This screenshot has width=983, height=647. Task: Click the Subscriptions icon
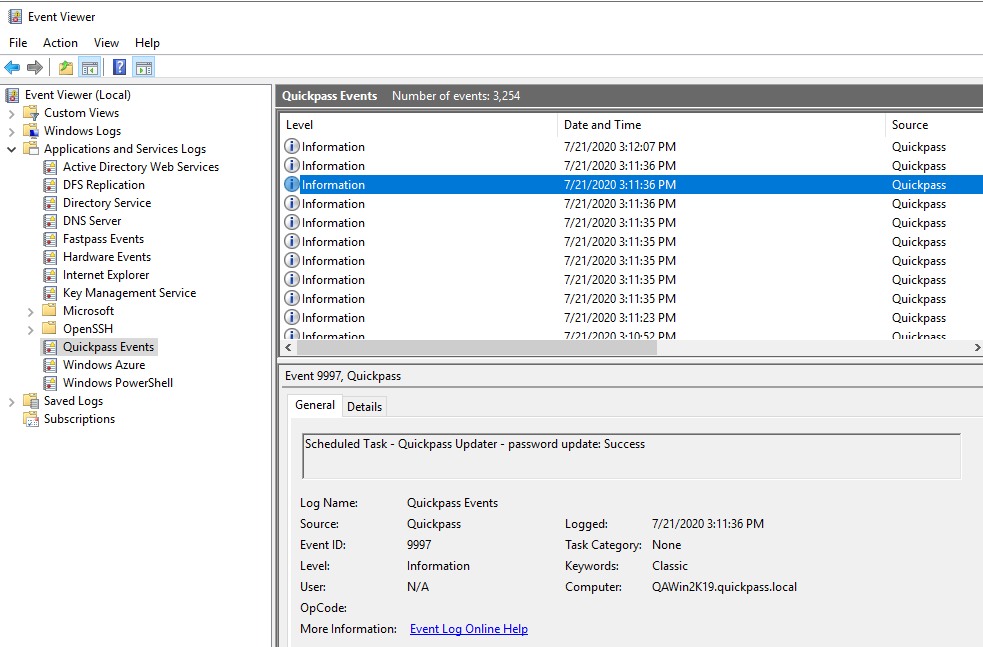coord(31,419)
